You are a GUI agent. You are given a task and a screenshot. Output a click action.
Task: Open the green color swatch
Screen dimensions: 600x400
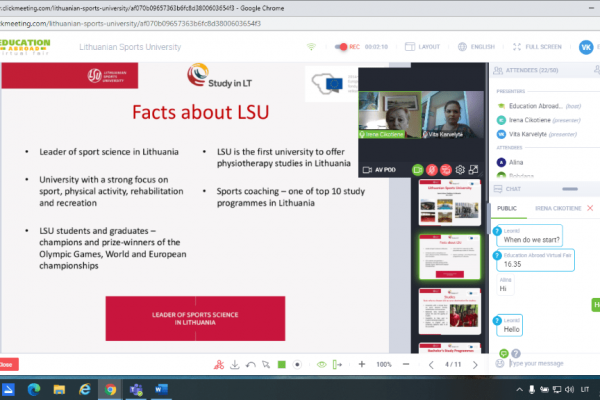coord(282,364)
